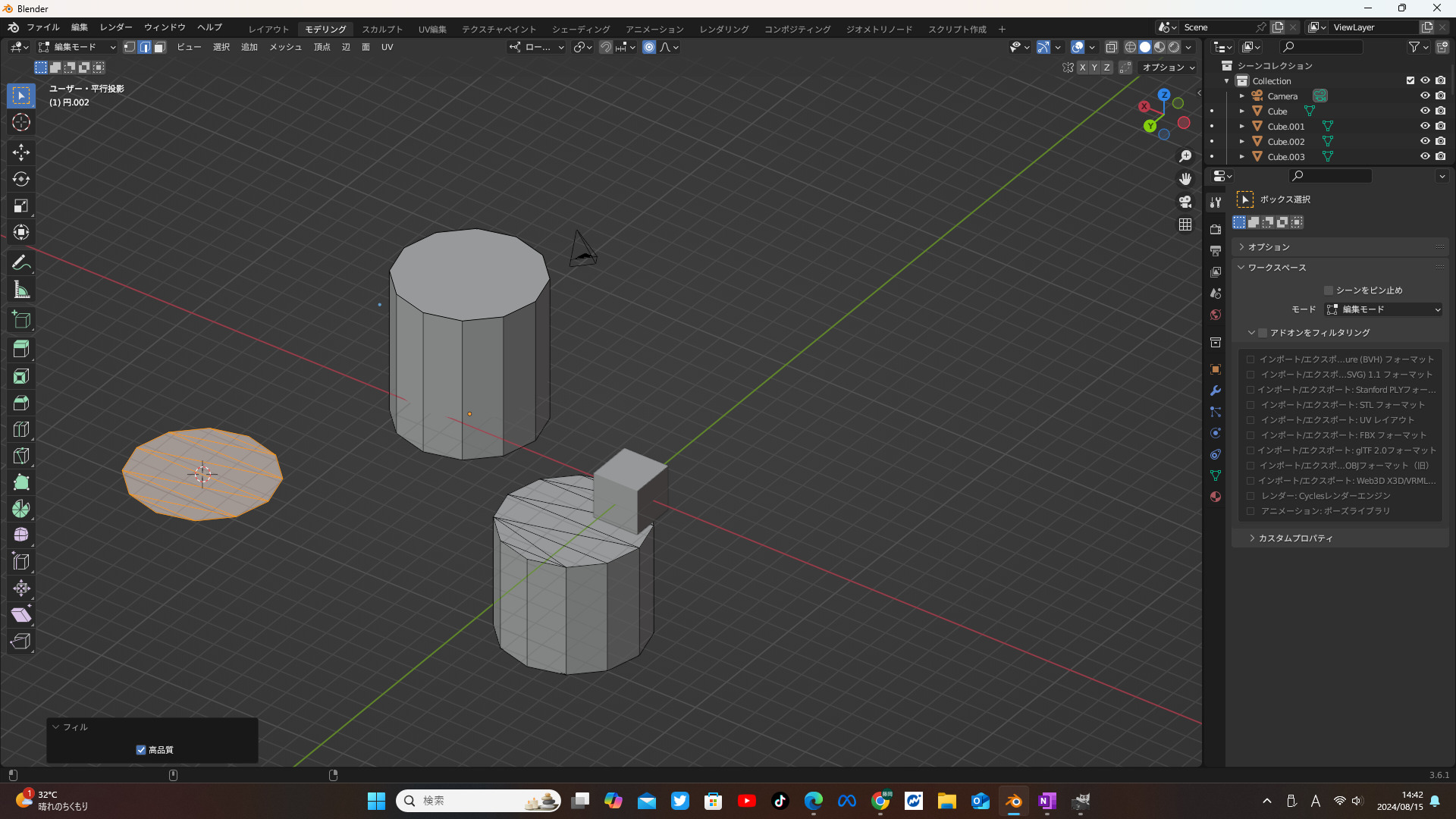This screenshot has width=1456, height=819.
Task: Switch to the UV編集 workspace tab
Action: (x=432, y=29)
